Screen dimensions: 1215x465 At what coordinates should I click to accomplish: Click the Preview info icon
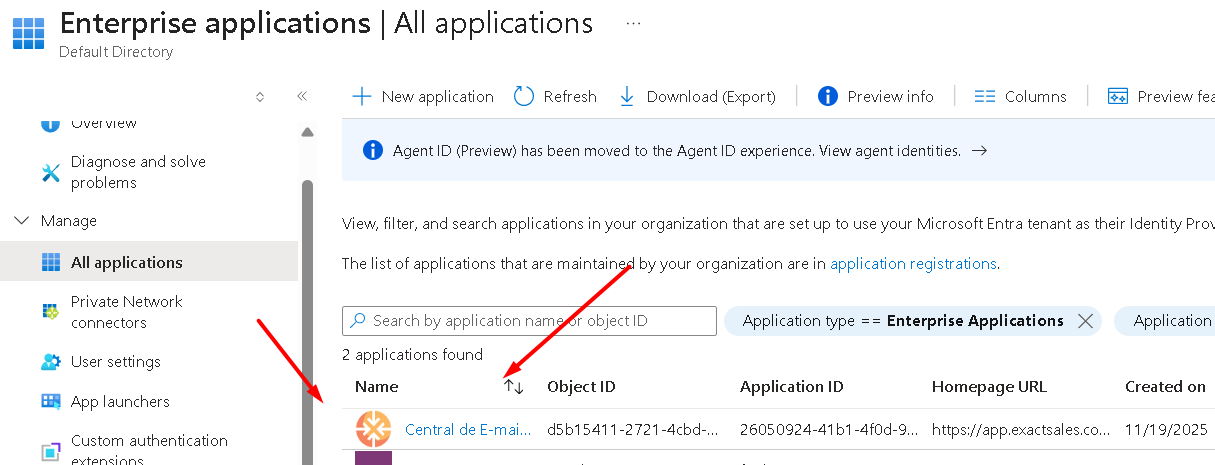(x=828, y=96)
